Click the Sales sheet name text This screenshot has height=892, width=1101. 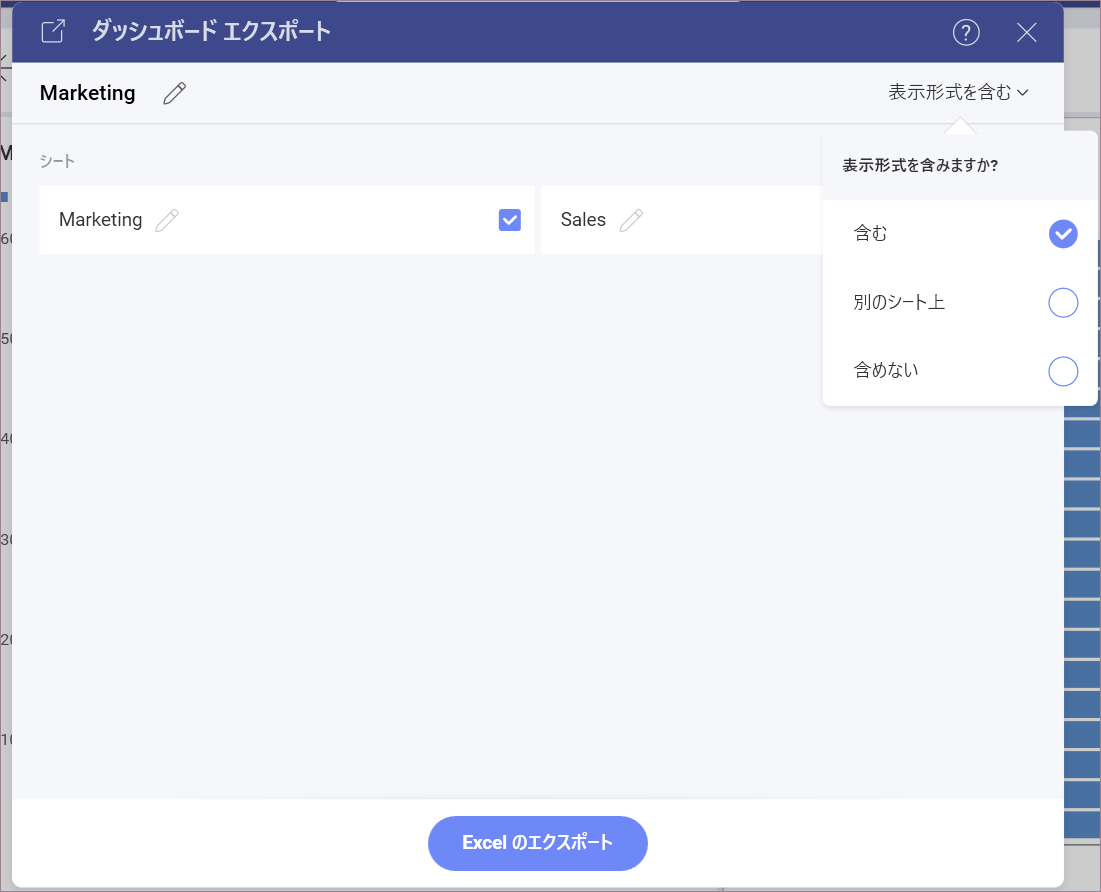[x=583, y=220]
